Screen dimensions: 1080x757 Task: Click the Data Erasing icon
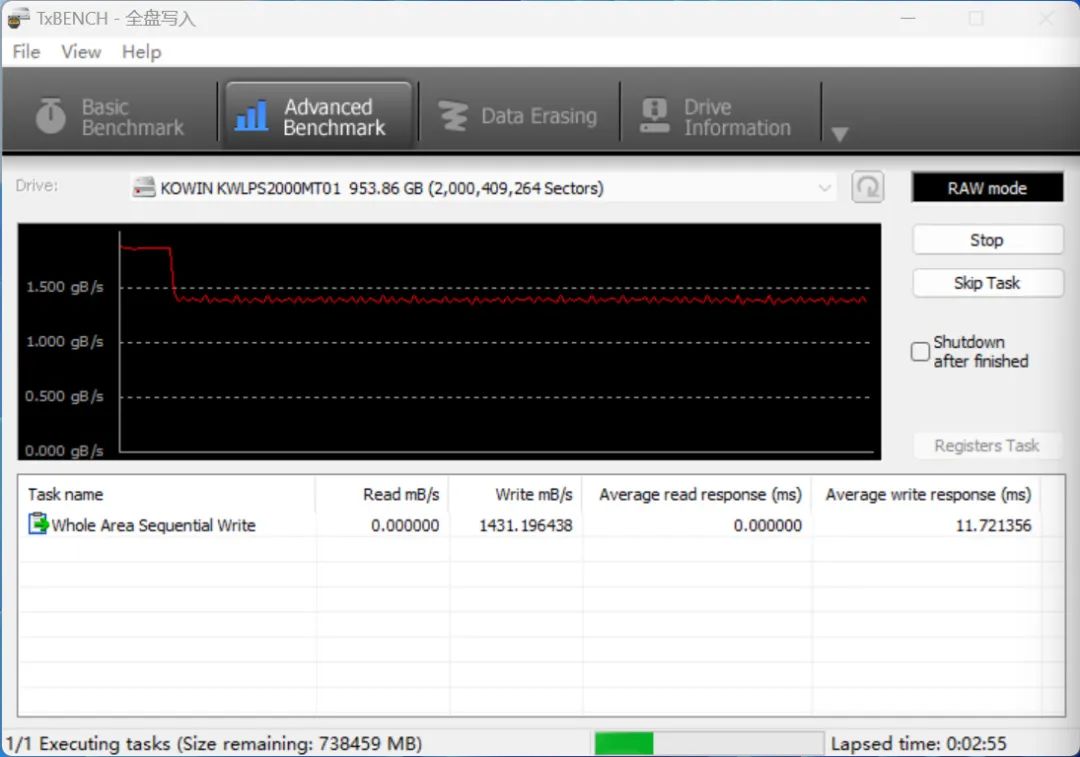(x=453, y=116)
